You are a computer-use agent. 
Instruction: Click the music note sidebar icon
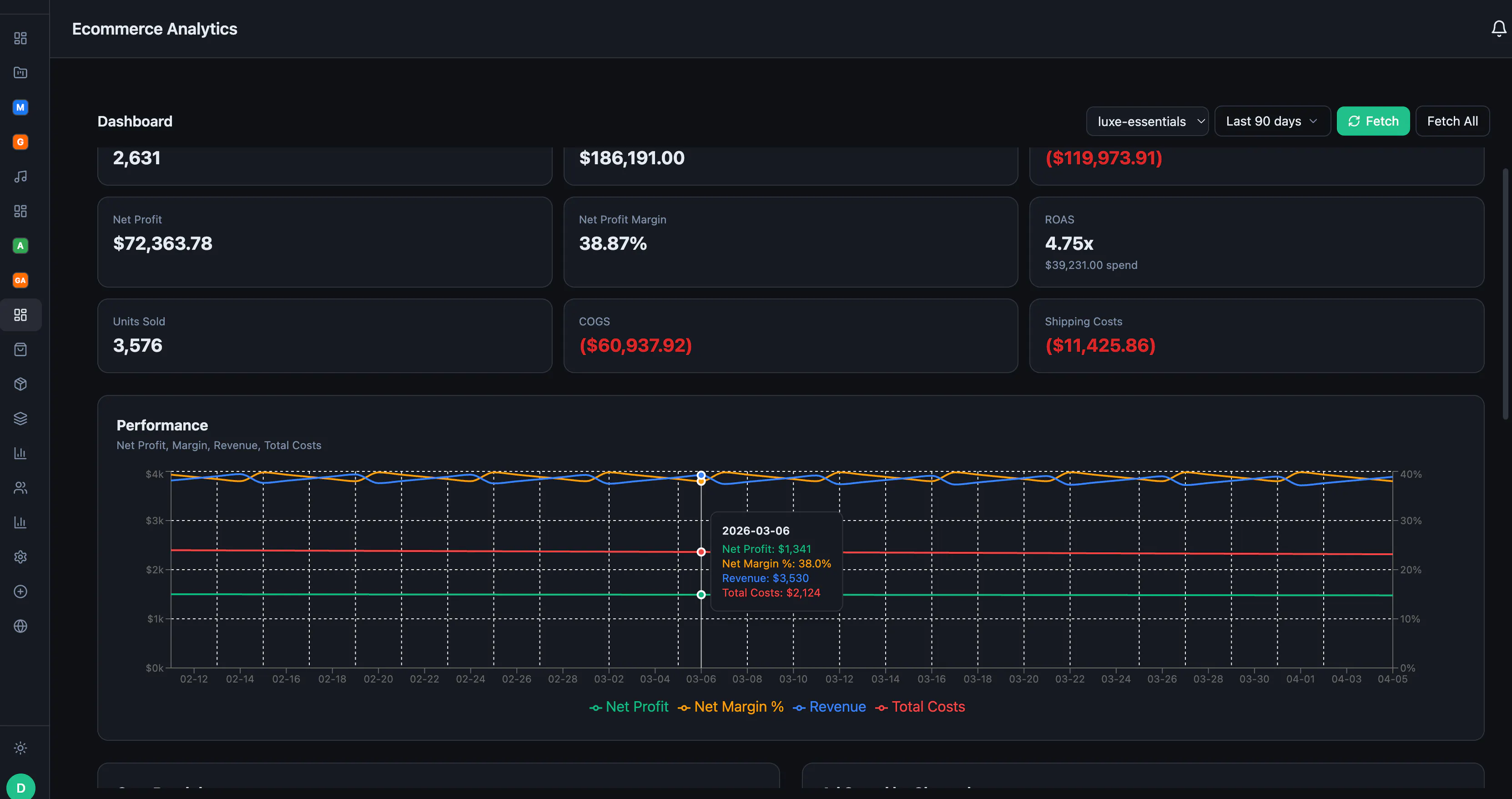click(x=20, y=177)
